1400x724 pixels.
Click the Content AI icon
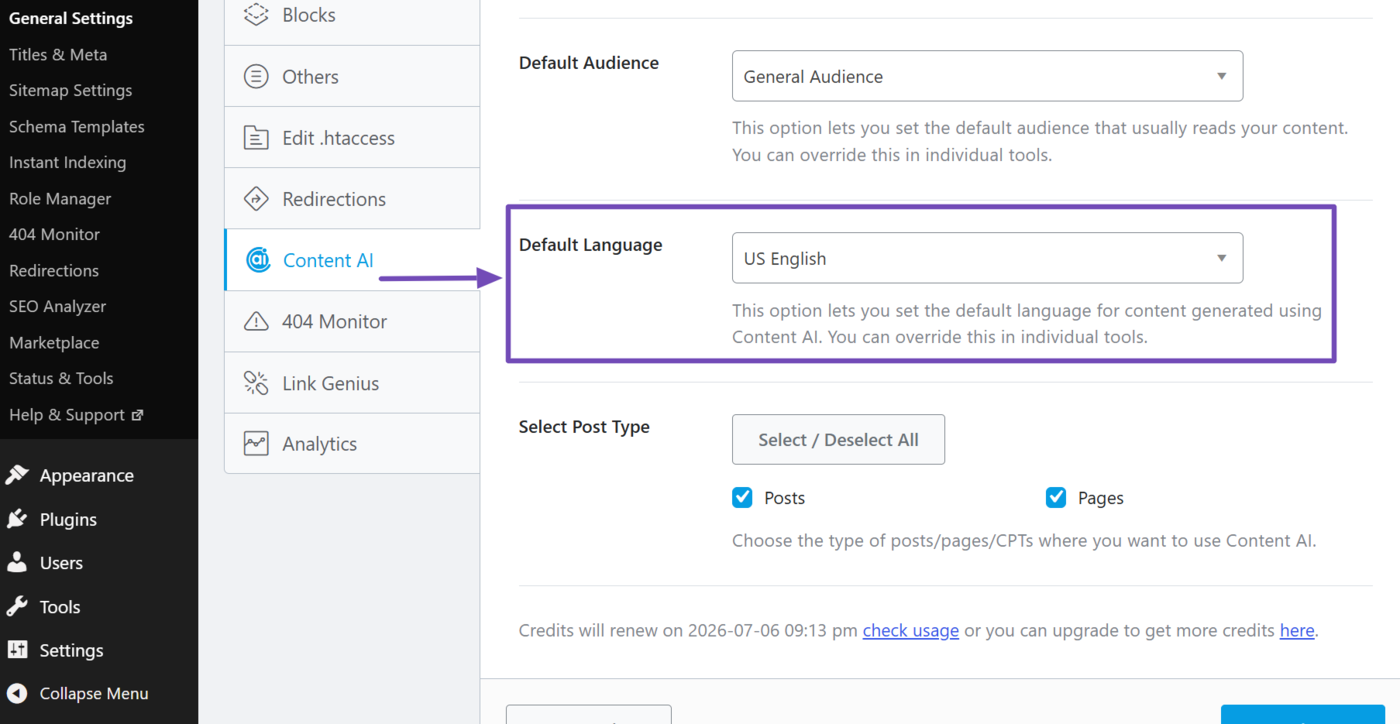[258, 260]
